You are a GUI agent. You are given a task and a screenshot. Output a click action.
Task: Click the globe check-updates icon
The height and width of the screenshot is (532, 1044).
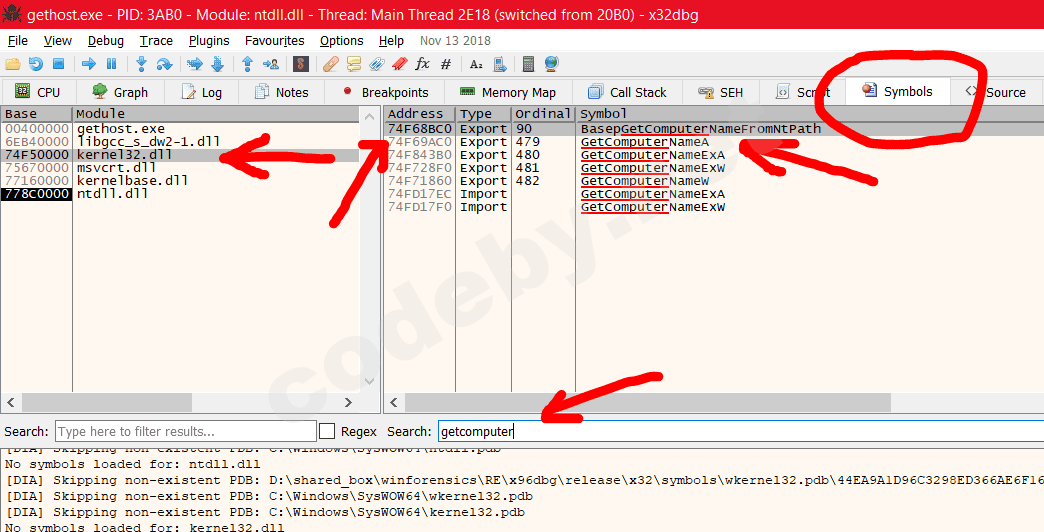tap(551, 64)
